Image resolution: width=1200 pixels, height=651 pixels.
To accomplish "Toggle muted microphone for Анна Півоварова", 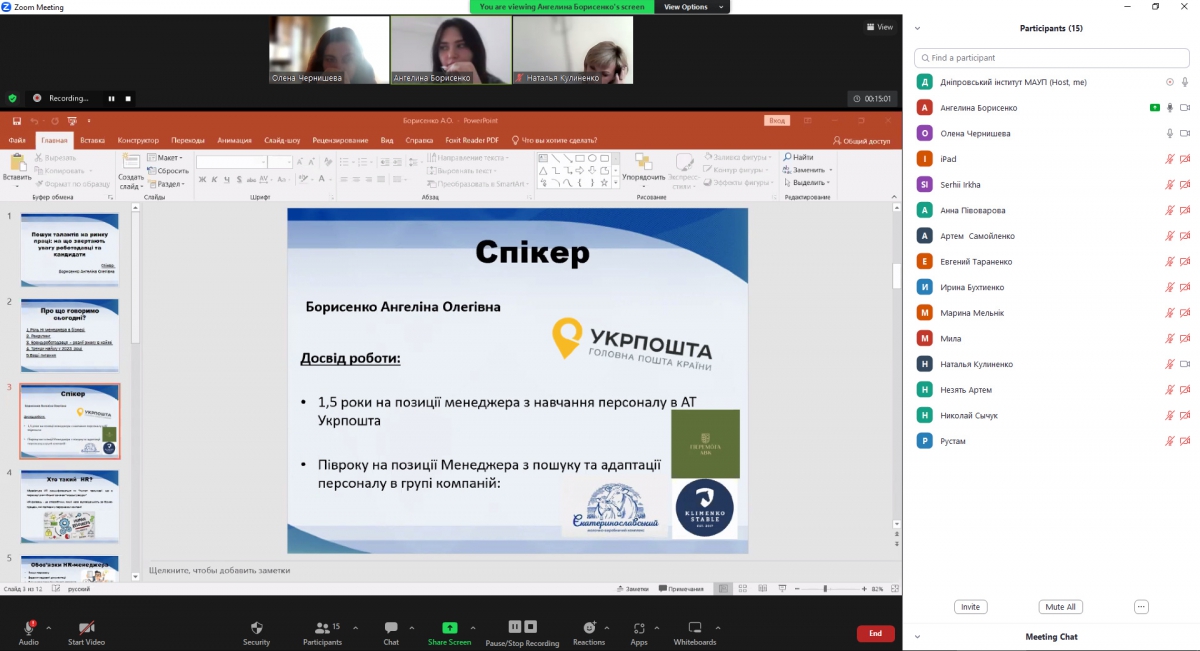I will coord(1169,210).
